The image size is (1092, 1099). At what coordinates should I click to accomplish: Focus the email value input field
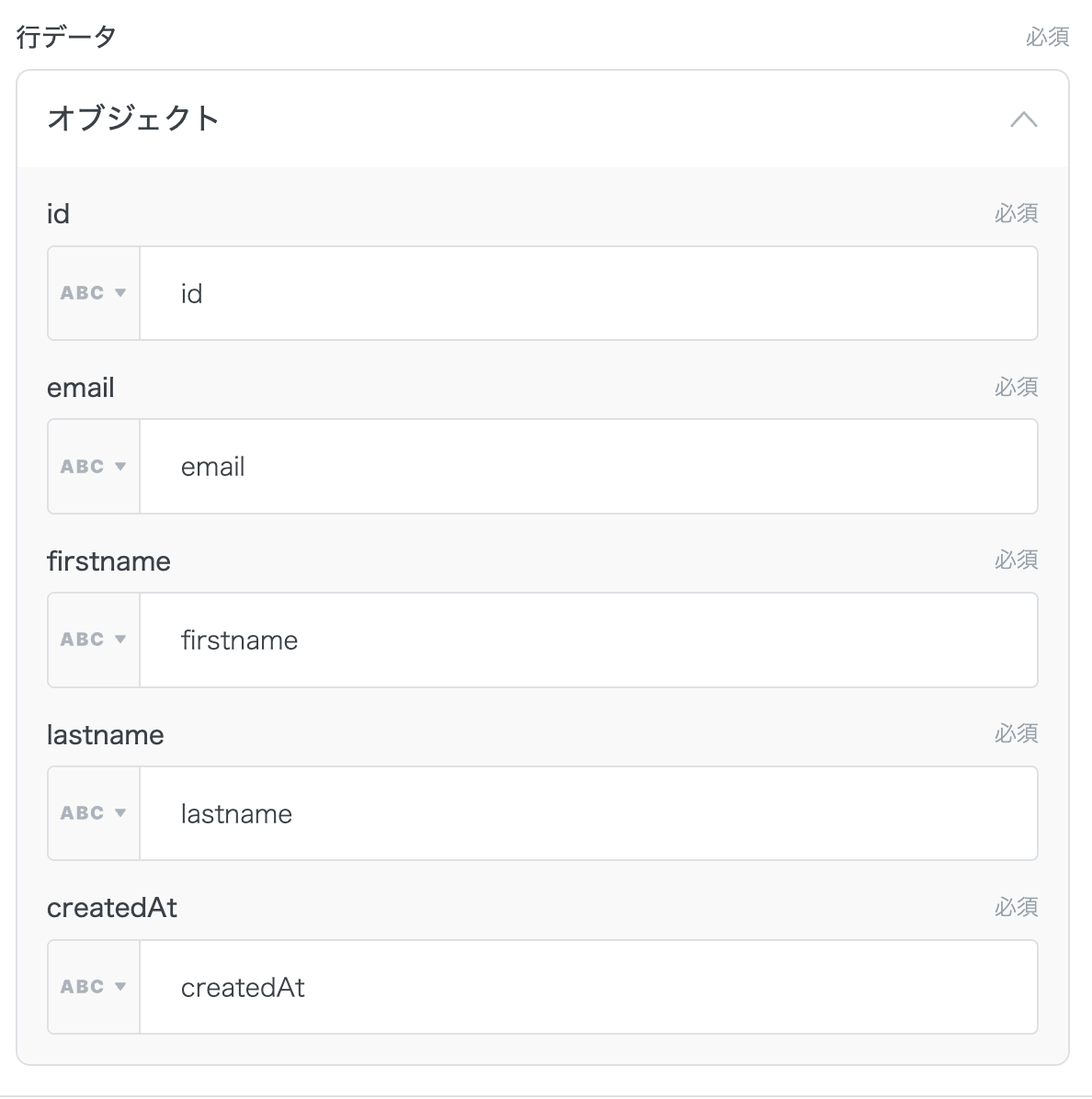588,467
